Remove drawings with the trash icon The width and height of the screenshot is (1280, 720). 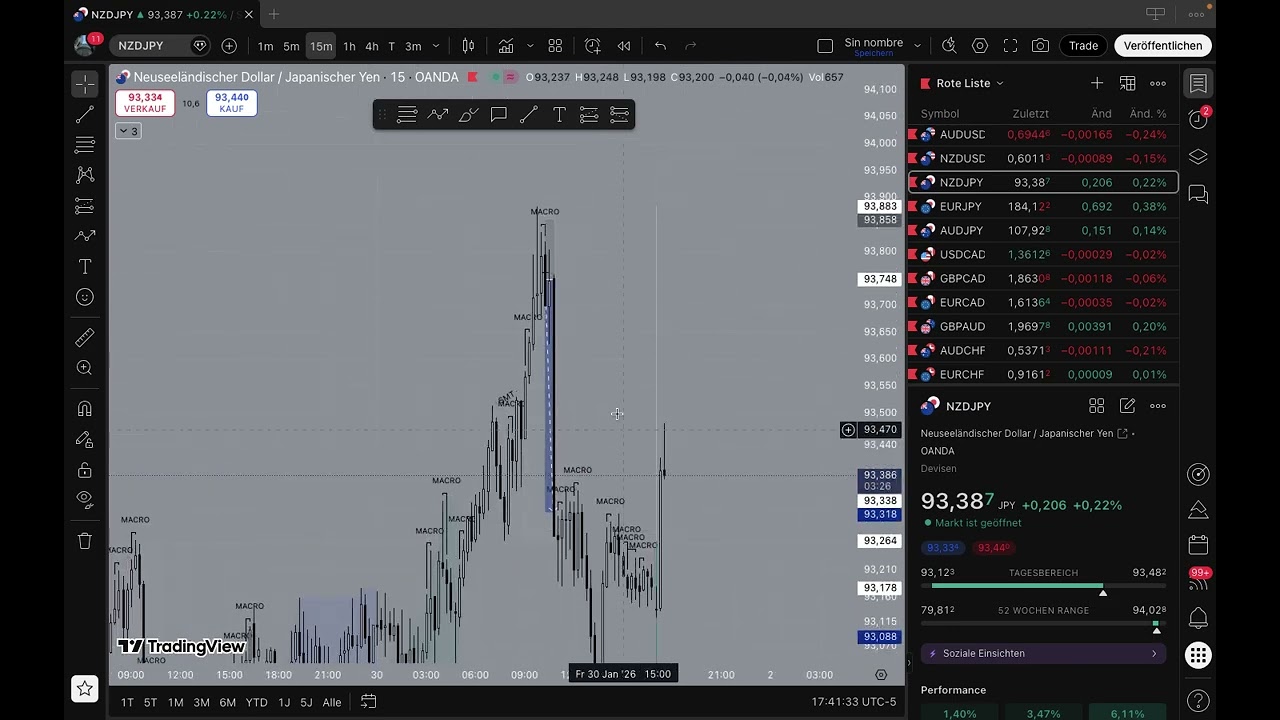pos(85,541)
